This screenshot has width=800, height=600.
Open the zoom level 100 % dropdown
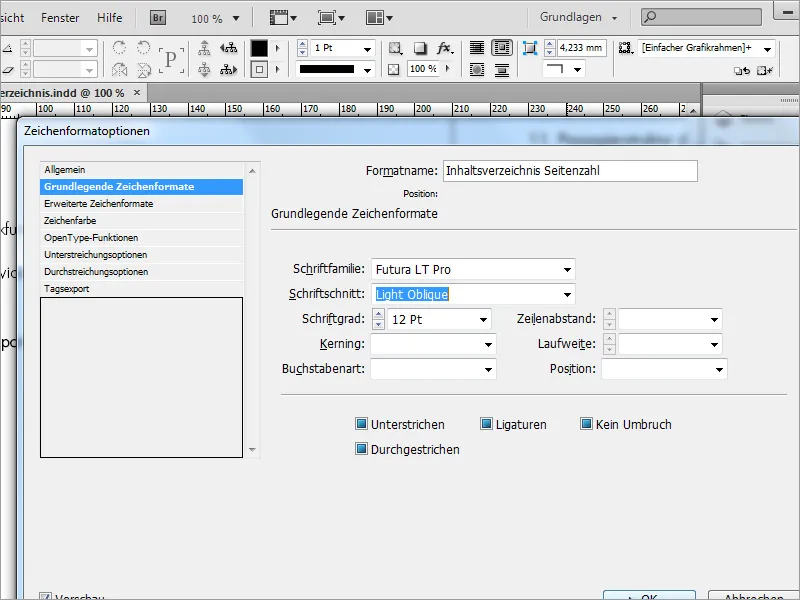coord(236,19)
